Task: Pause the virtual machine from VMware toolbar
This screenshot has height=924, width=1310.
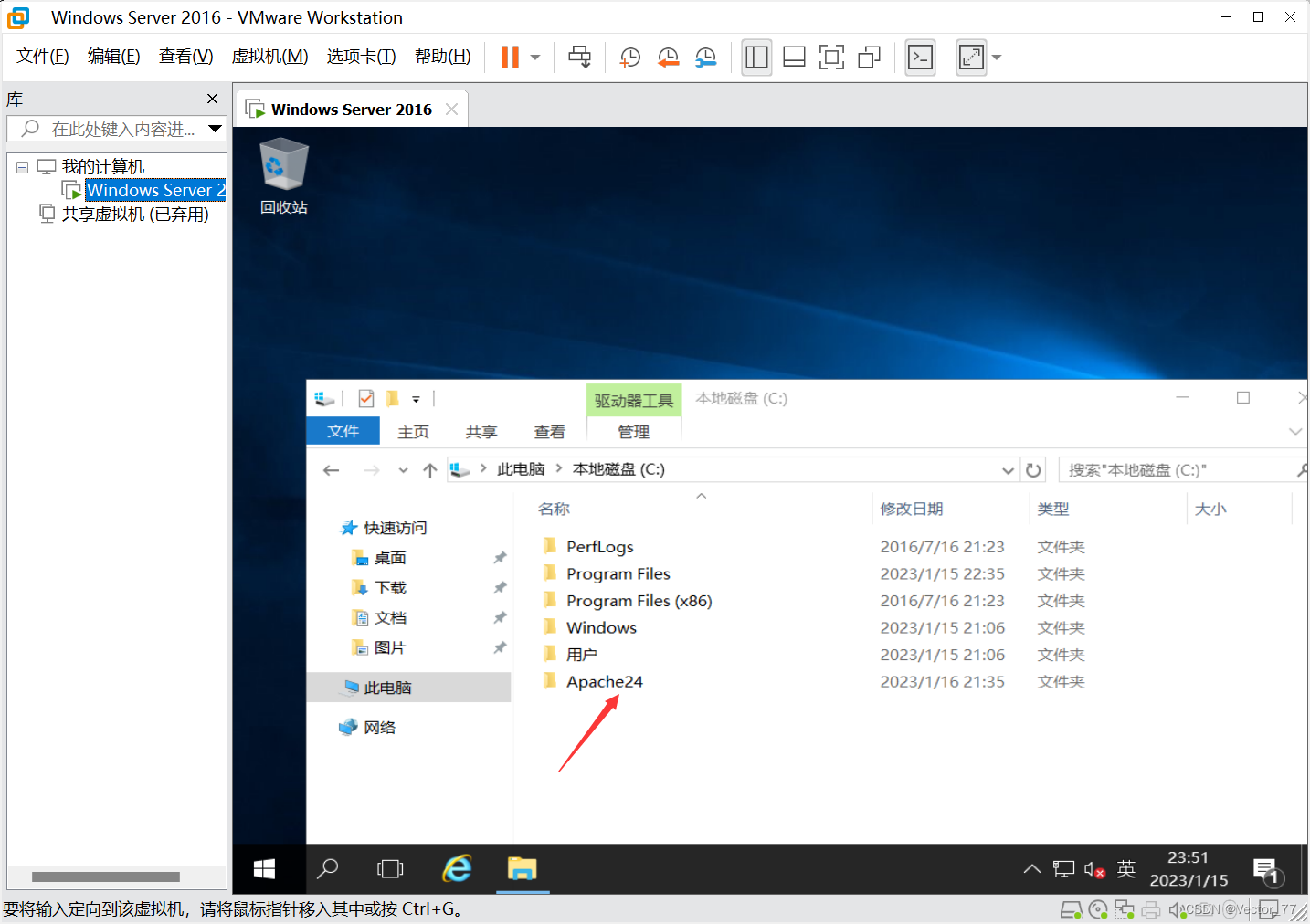Action: point(510,58)
